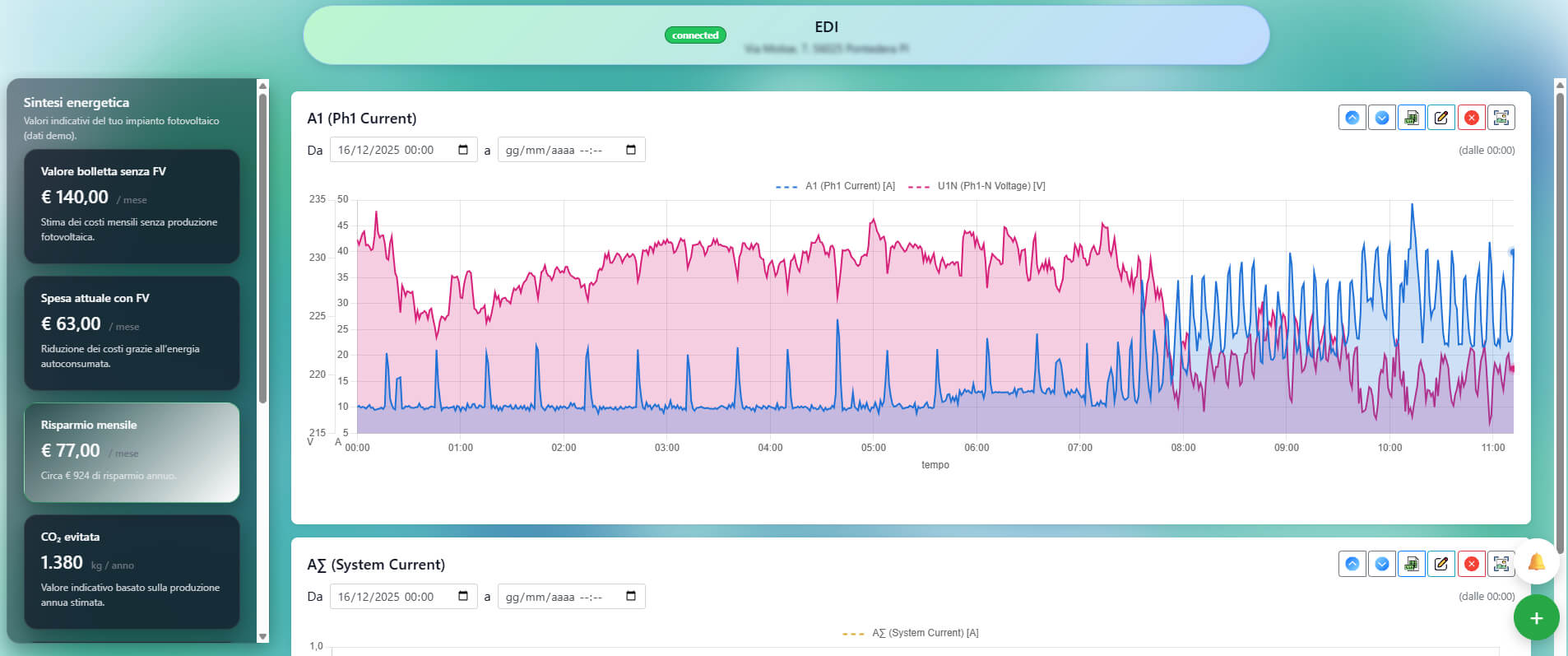This screenshot has height=656, width=1568.
Task: Move the A1 (Ph1 Current) chart down
Action: pos(1382,118)
